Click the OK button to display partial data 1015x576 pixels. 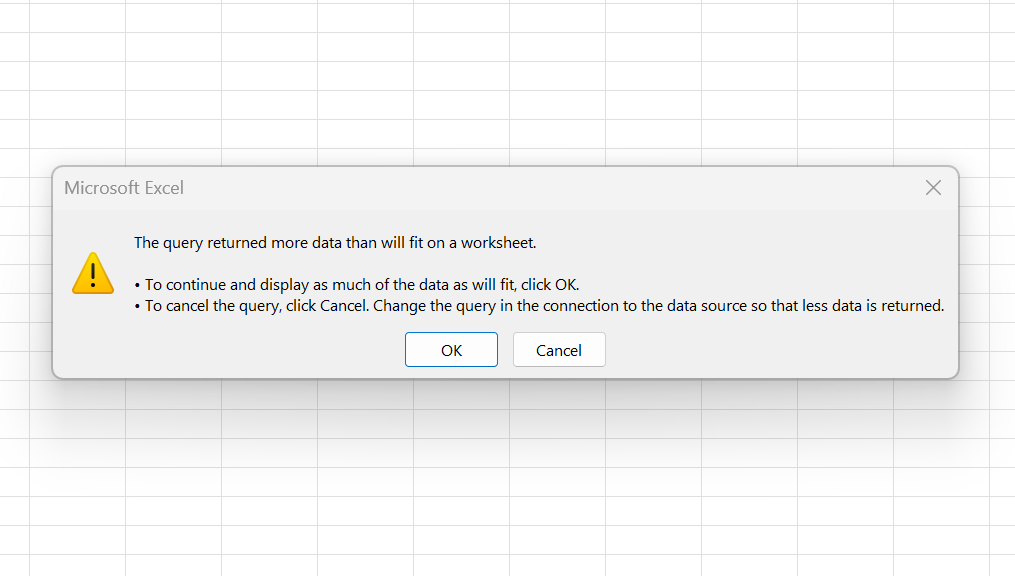pyautogui.click(x=451, y=349)
